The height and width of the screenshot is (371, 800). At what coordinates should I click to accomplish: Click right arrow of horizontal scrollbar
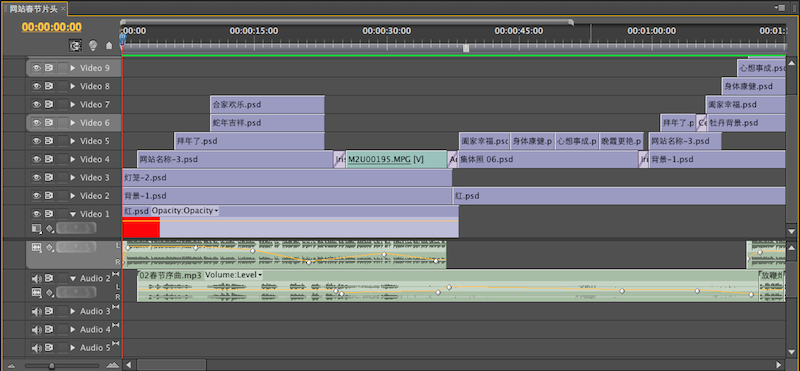click(779, 365)
